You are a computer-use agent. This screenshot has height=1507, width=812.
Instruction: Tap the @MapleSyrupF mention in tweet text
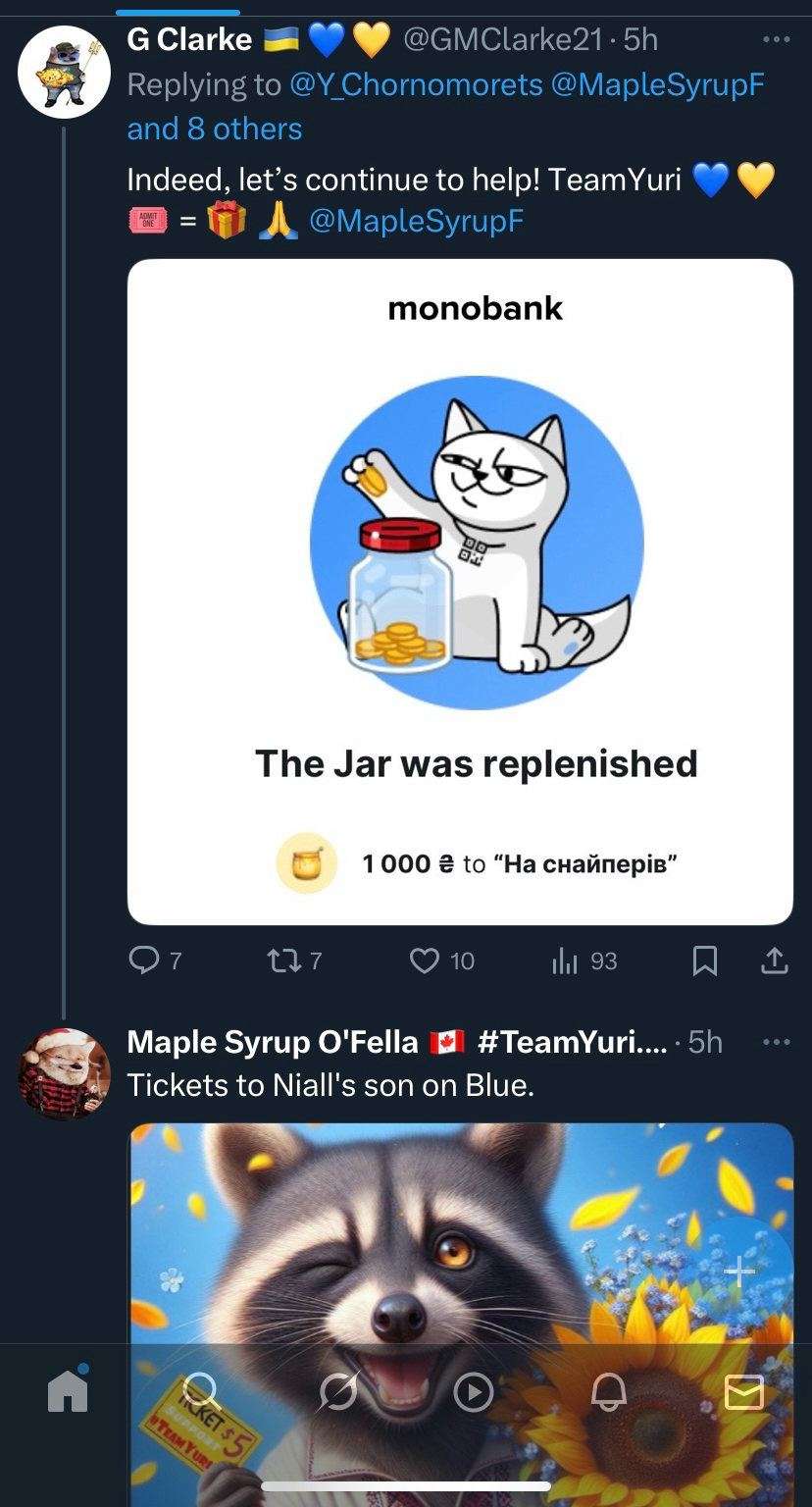416,222
